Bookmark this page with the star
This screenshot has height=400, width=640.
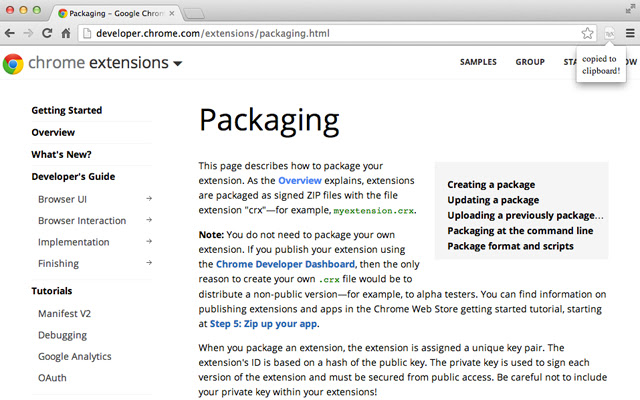tap(588, 33)
